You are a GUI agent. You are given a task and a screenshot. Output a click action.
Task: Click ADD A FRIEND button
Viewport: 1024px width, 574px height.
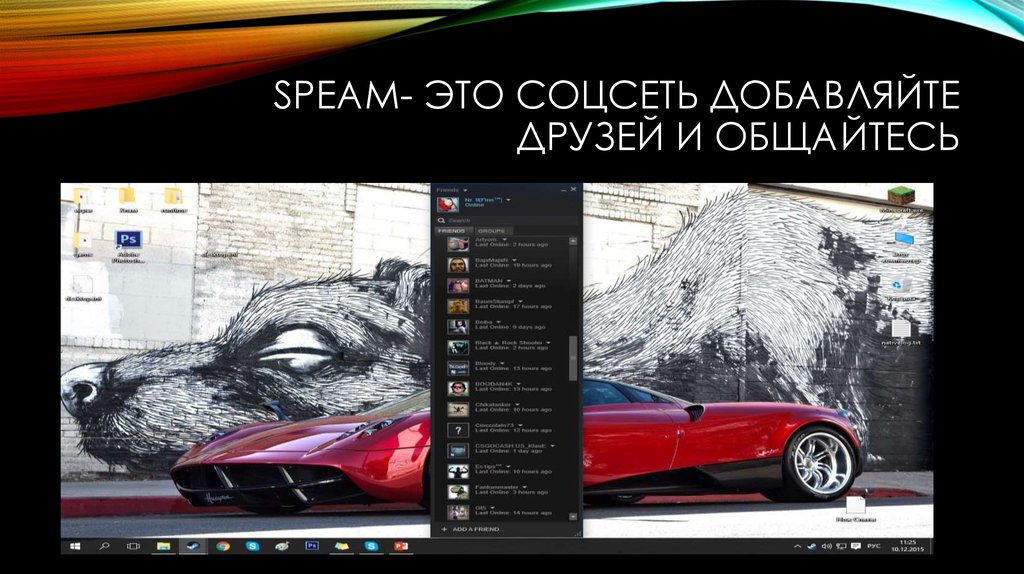[474, 529]
